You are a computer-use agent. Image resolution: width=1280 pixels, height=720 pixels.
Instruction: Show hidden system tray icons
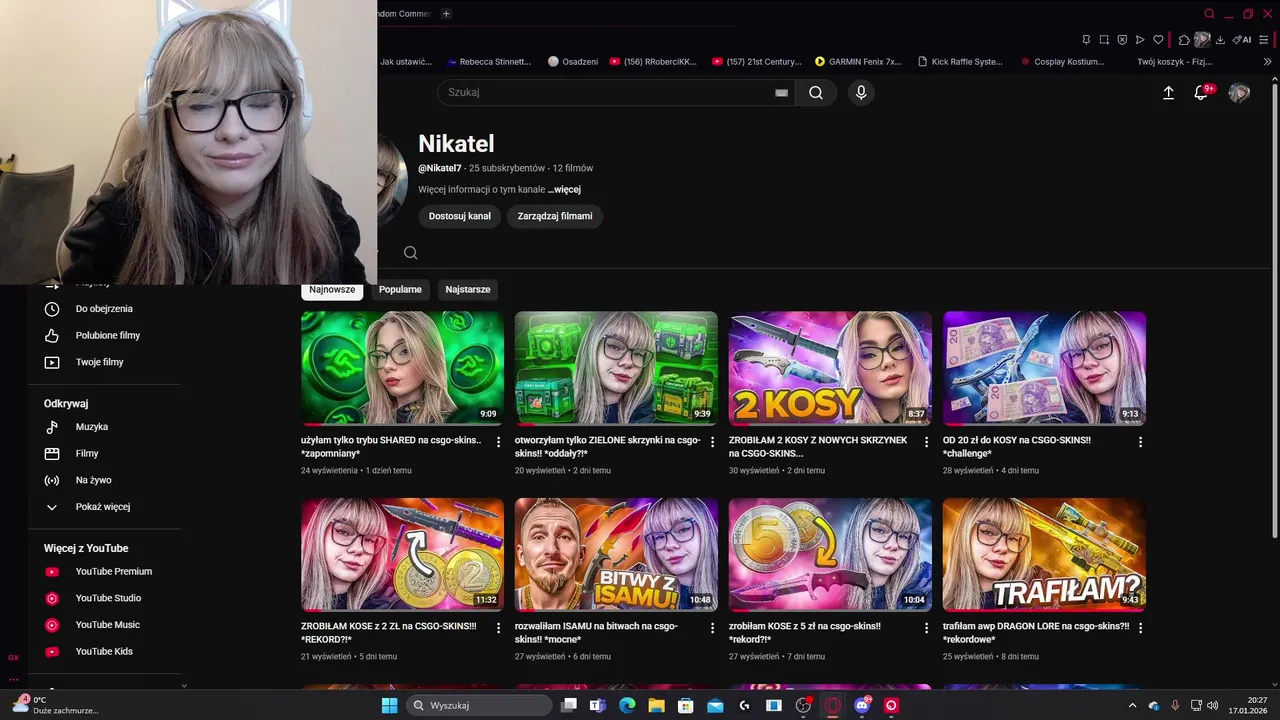[x=1132, y=705]
